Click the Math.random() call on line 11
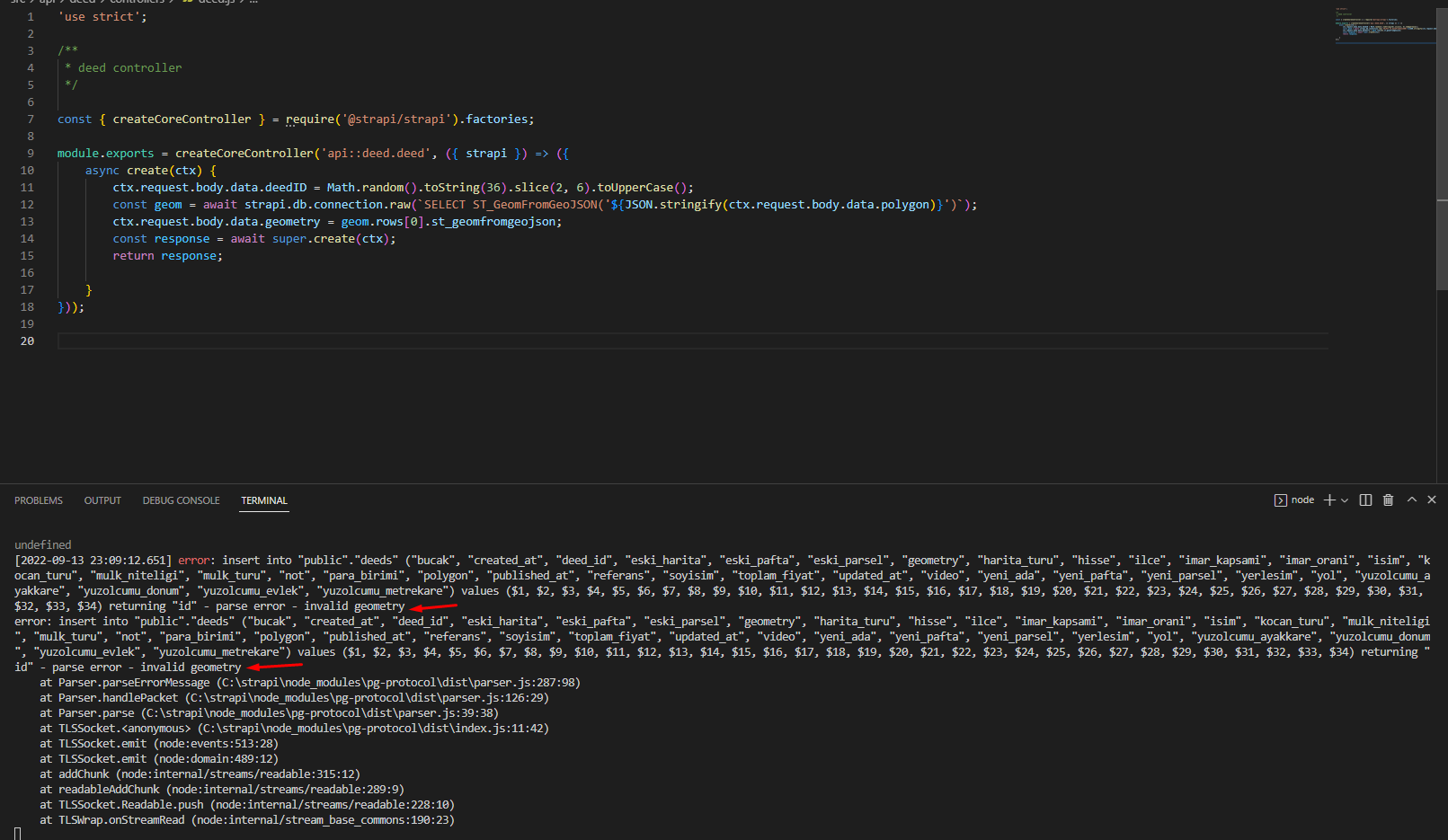Screen dimensions: 1448x840 point(371,188)
